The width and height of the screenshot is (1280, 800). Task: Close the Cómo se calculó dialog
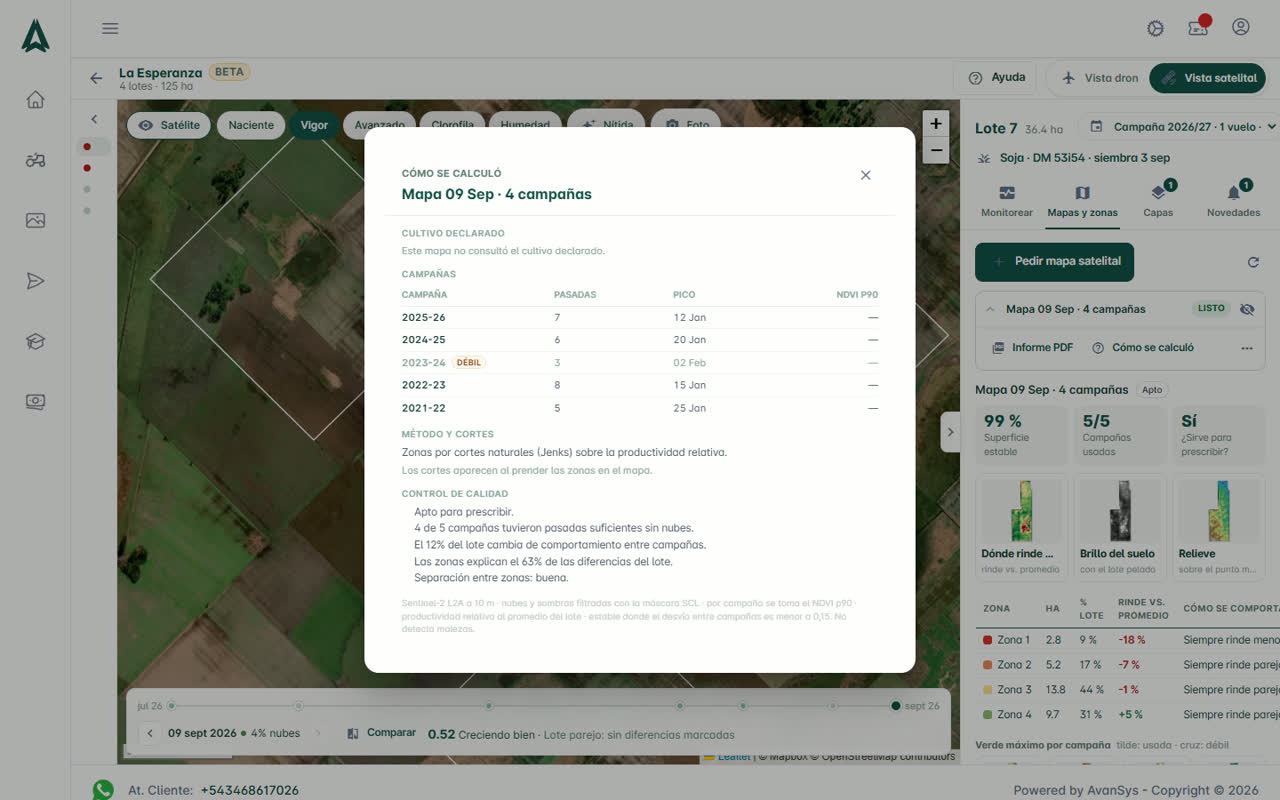coord(866,175)
